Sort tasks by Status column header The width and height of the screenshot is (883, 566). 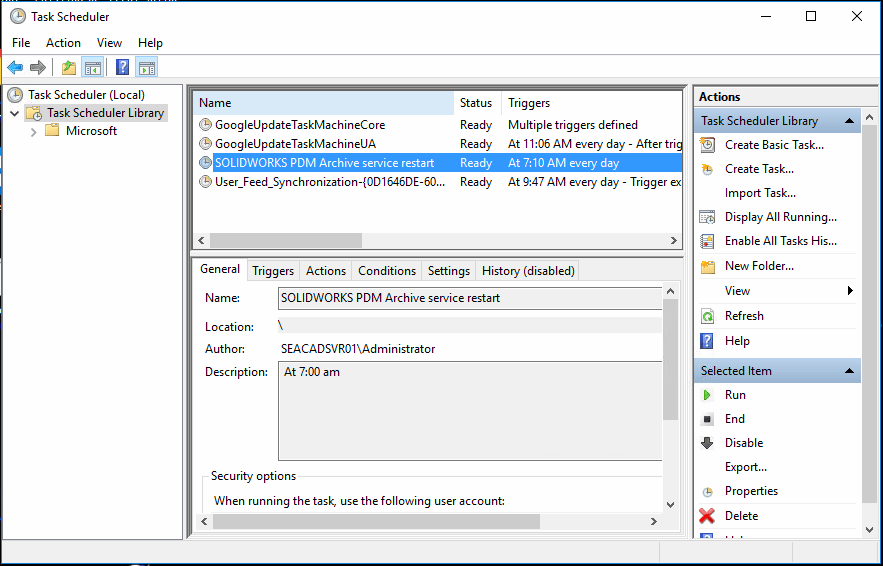coord(477,103)
